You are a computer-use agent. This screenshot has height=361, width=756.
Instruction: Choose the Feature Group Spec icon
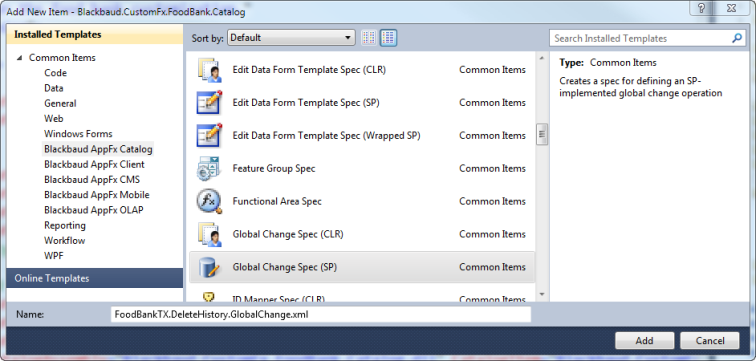click(x=209, y=168)
